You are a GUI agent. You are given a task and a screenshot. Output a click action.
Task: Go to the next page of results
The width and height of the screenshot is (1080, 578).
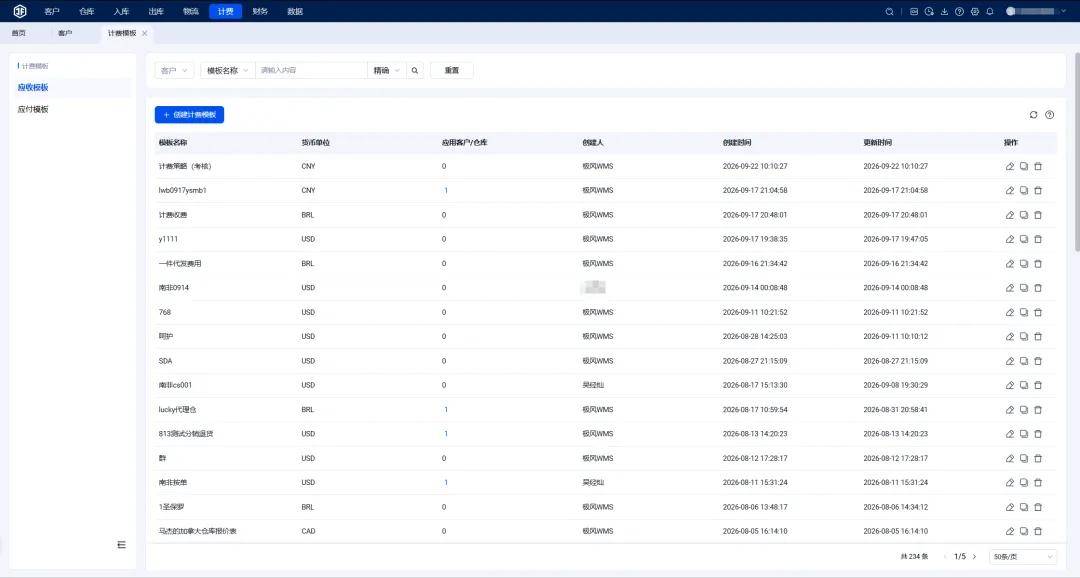[x=974, y=557]
